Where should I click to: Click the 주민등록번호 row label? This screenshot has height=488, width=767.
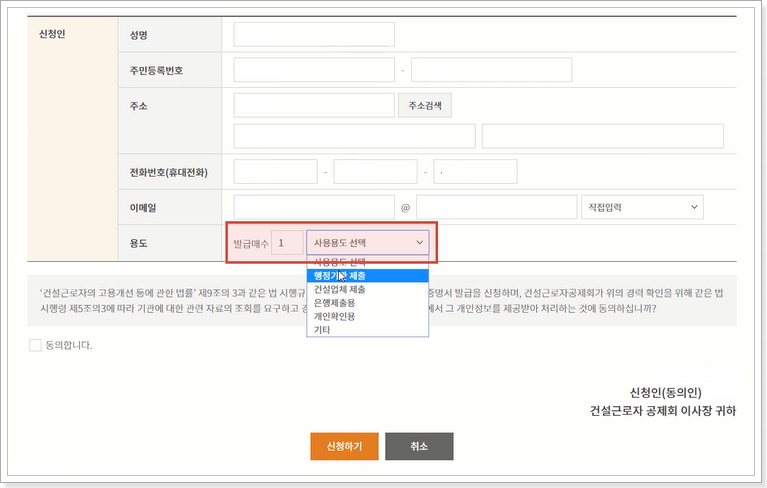156,70
